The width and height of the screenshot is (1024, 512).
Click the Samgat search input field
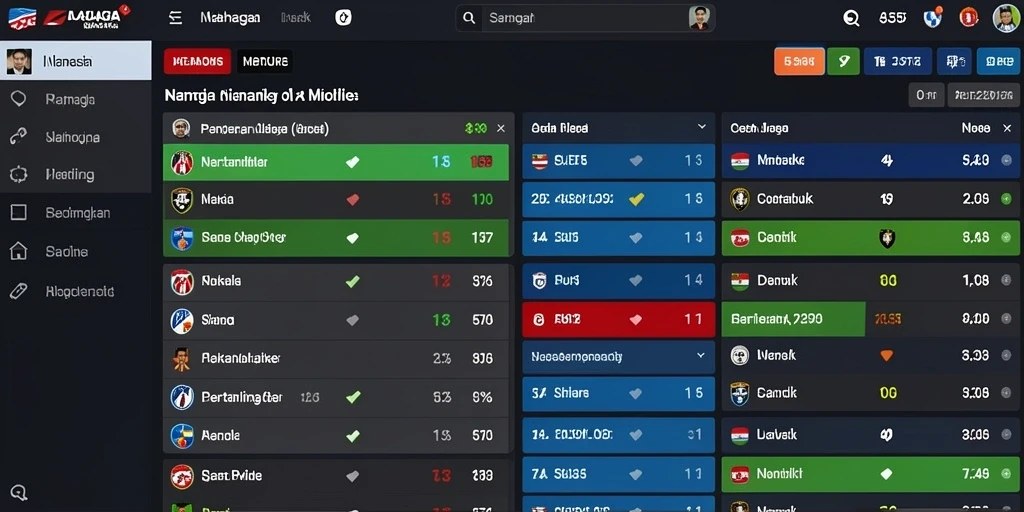pos(585,18)
